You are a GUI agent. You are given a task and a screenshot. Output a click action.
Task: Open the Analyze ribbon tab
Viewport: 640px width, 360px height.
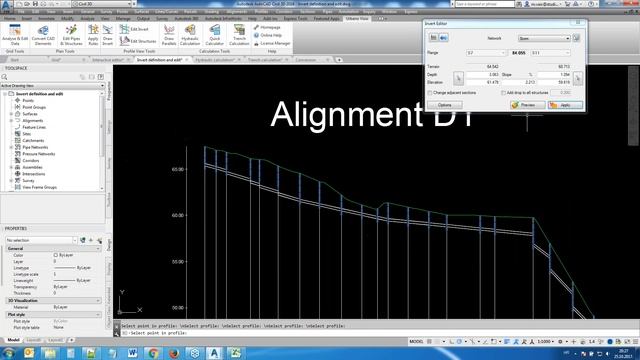click(87, 19)
